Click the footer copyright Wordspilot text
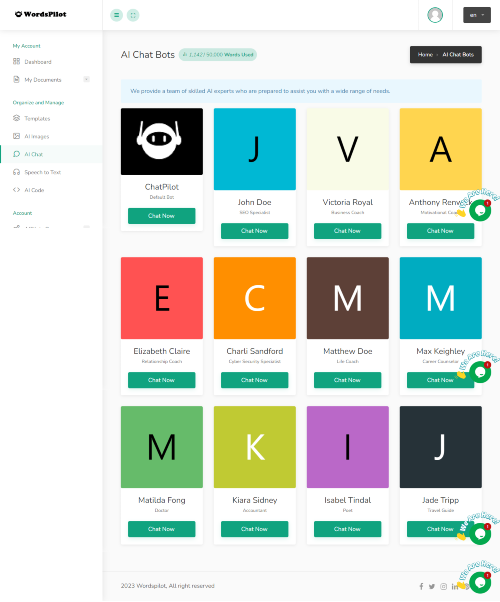The height and width of the screenshot is (602, 500). pyautogui.click(x=167, y=586)
